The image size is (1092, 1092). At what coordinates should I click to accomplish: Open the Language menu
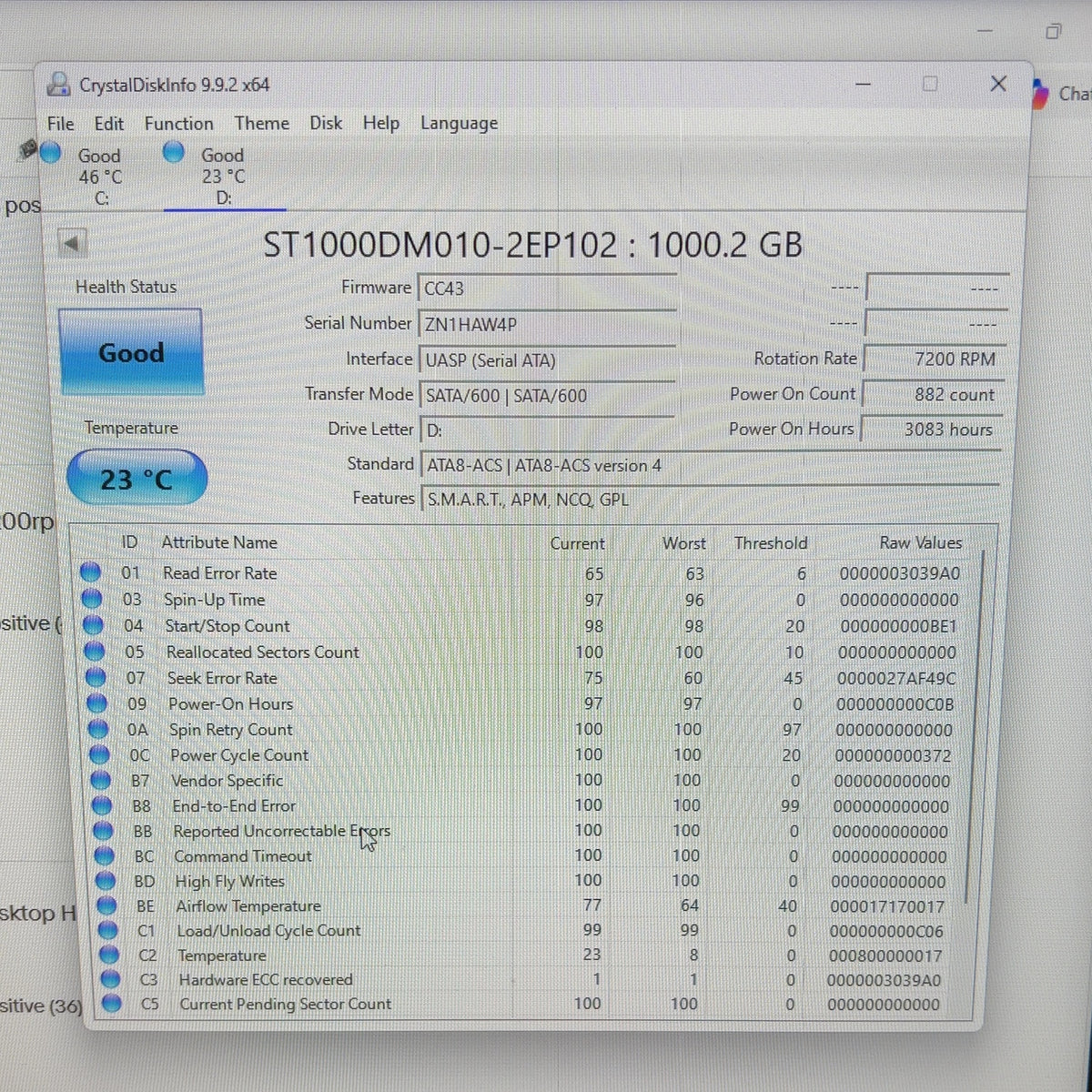point(459,123)
